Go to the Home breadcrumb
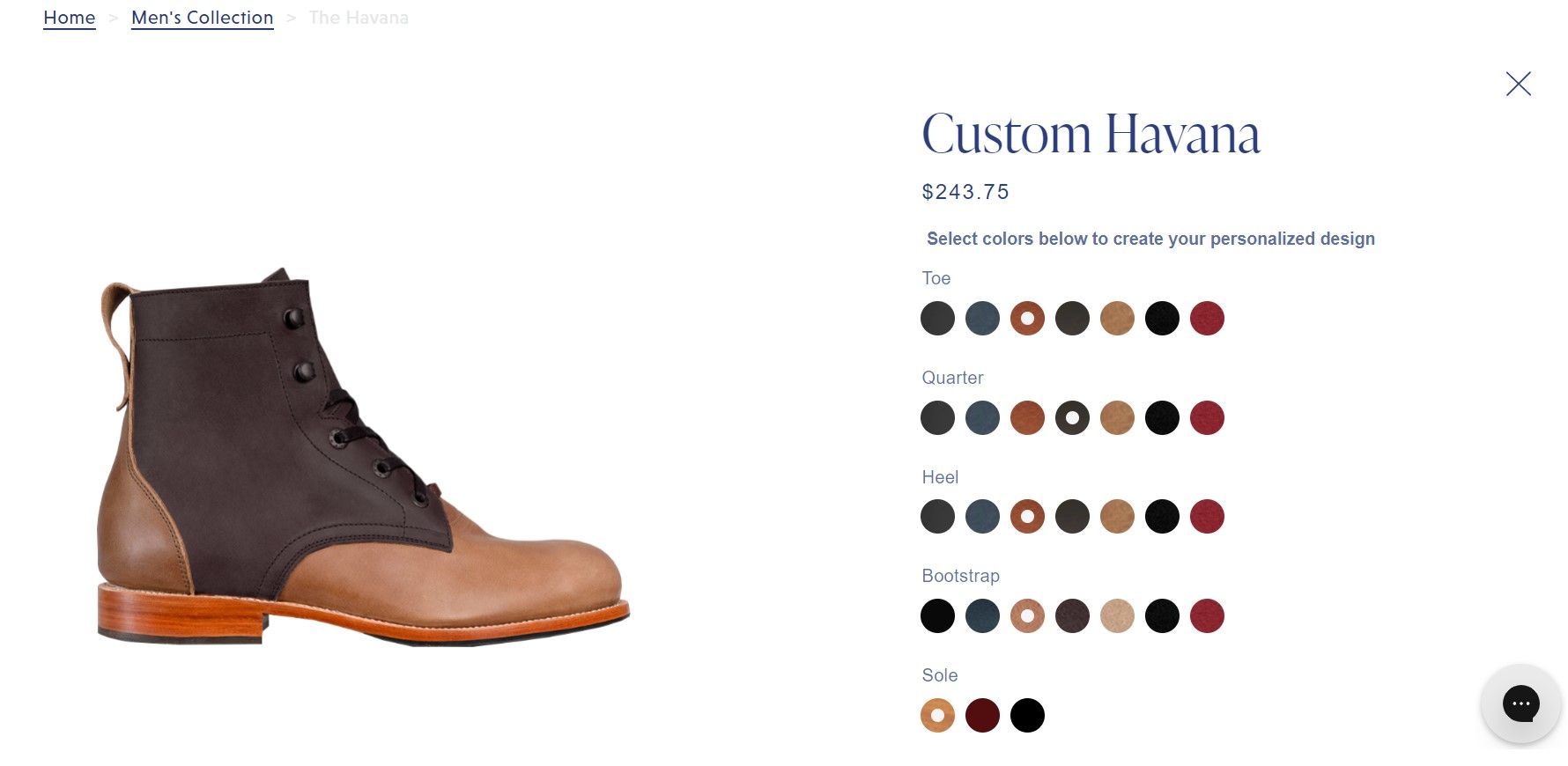Screen dimensions: 1568x766 pyautogui.click(x=70, y=18)
